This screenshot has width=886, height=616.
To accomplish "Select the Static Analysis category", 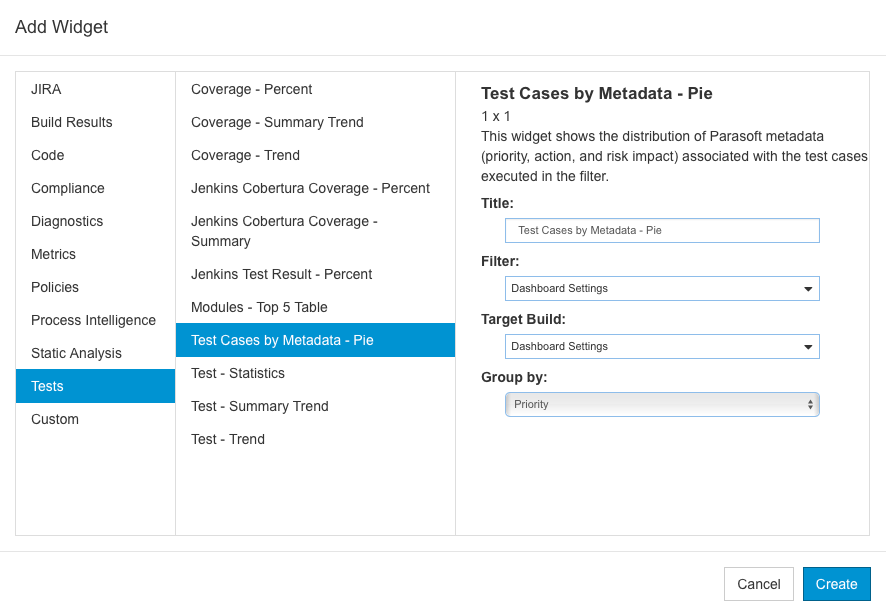I will (95, 353).
